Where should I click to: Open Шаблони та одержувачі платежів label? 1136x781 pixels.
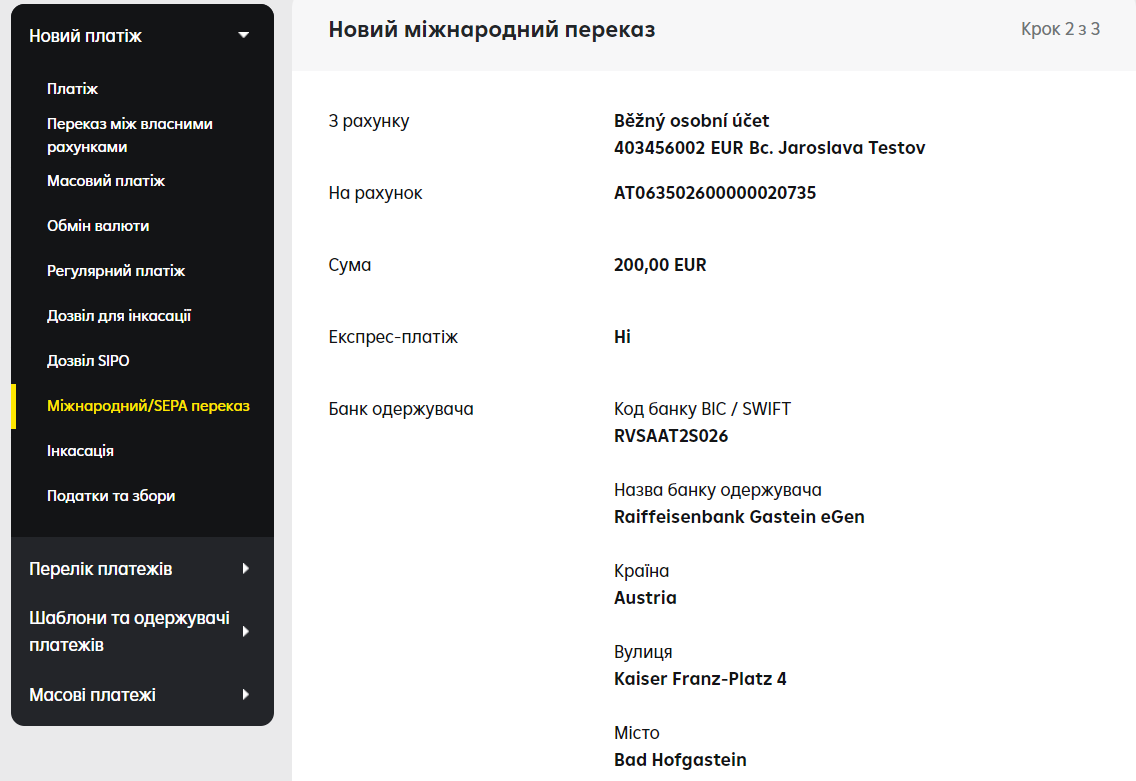point(129,631)
